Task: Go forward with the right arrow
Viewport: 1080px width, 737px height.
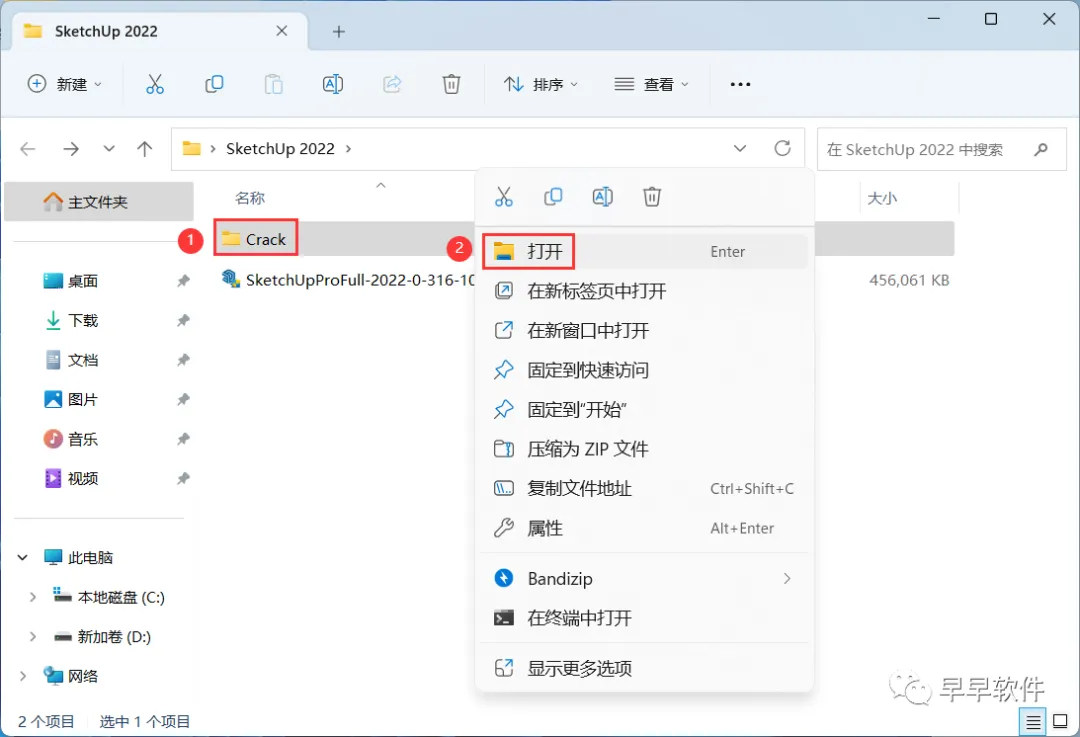Action: pyautogui.click(x=71, y=149)
